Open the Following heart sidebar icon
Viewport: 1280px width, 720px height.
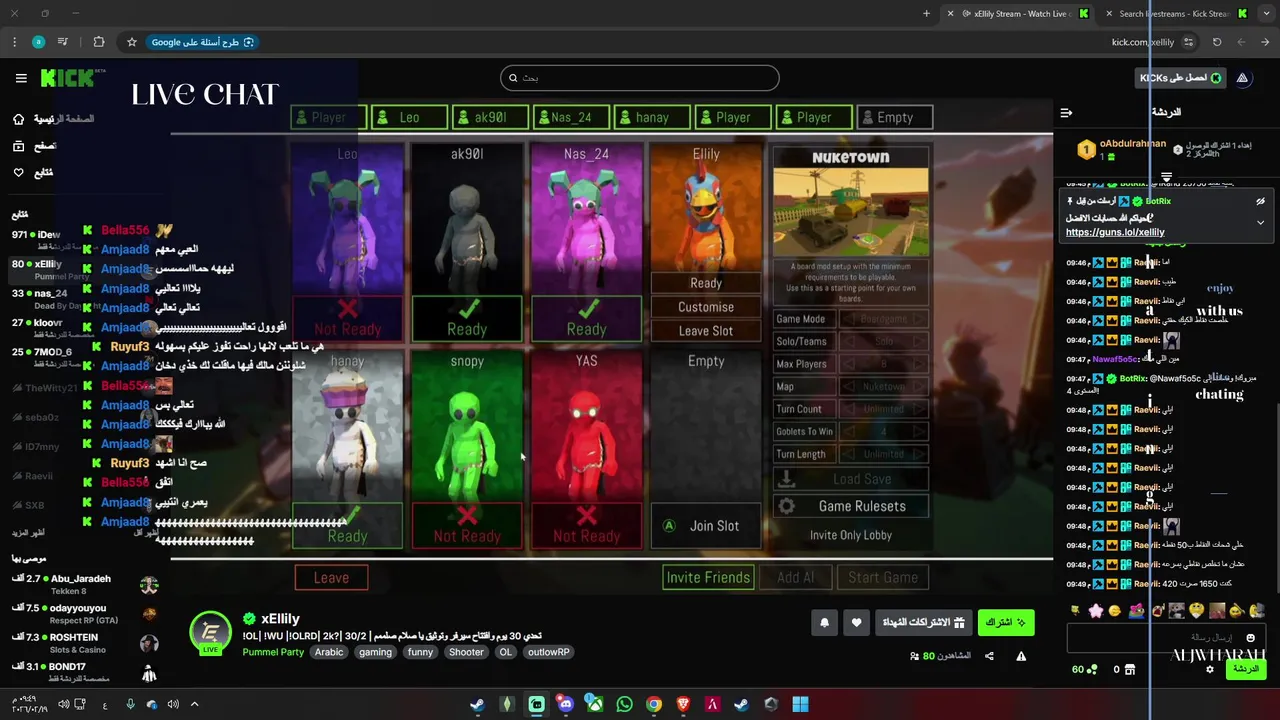tap(18, 173)
